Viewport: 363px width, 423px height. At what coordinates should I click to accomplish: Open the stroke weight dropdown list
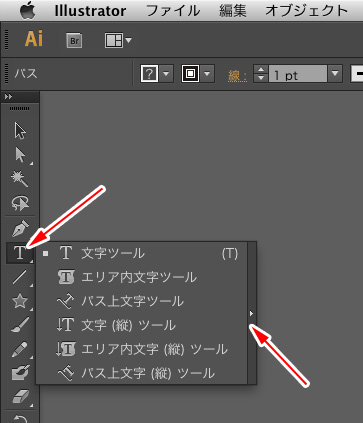(335, 74)
